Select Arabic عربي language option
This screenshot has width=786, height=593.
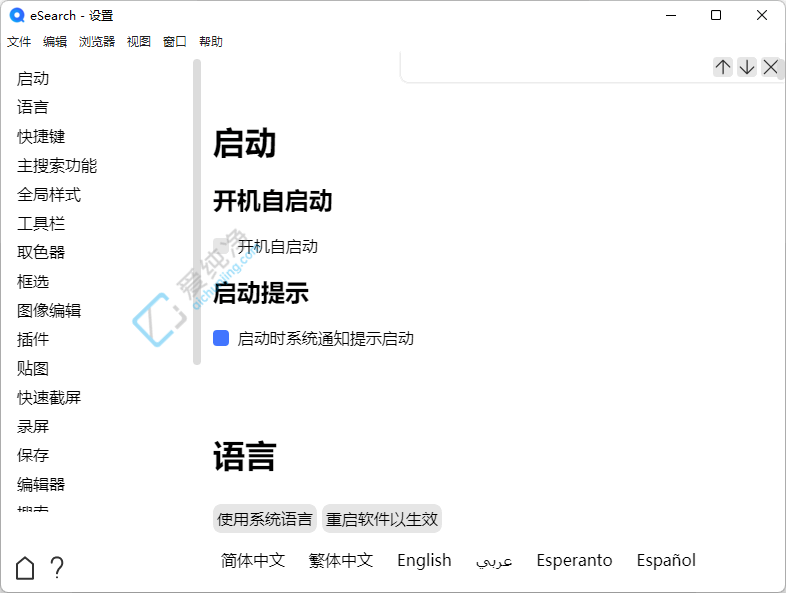click(494, 560)
